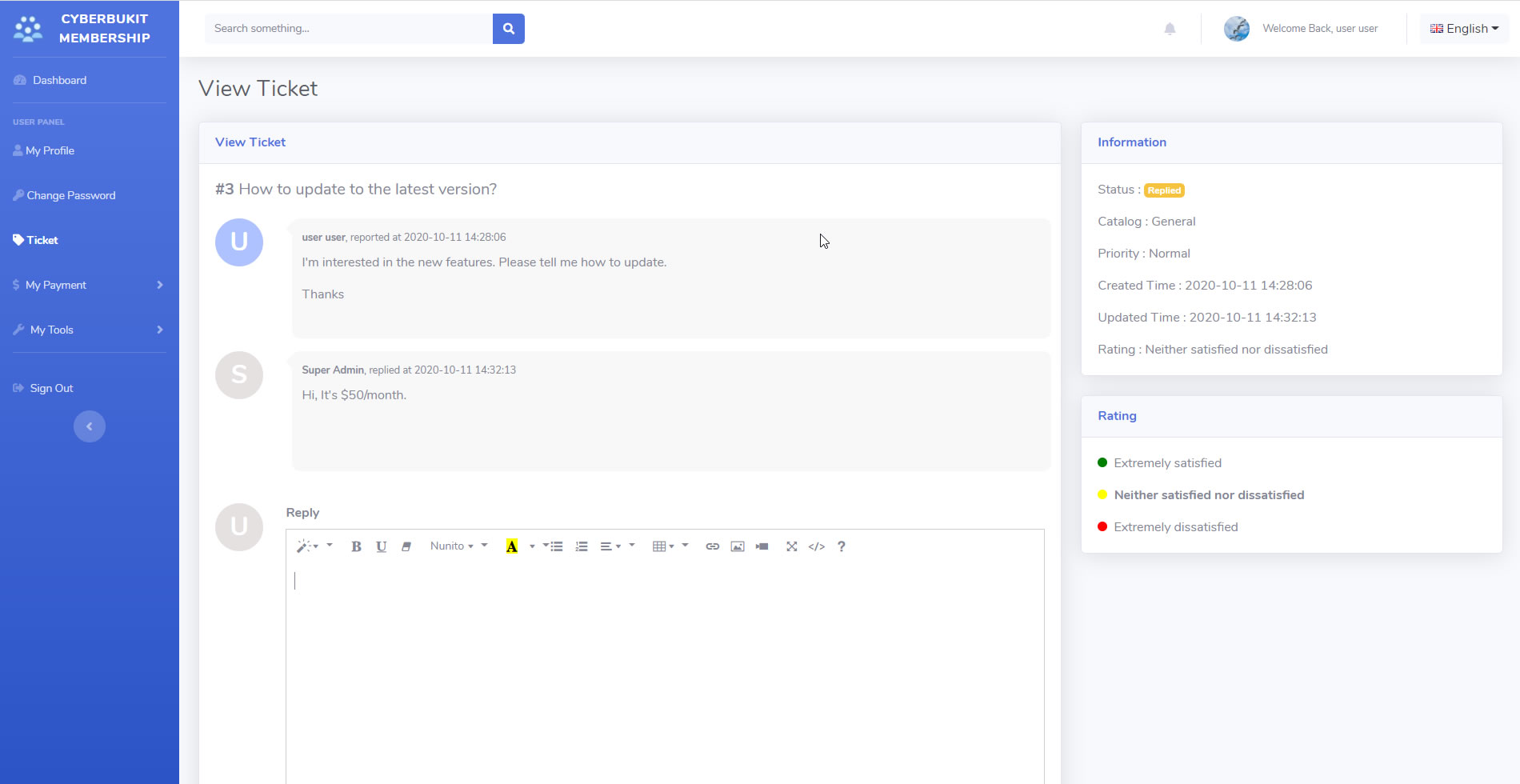Select Neither satisfied nor dissatisfied rating
1520x784 pixels.
(x=1208, y=495)
